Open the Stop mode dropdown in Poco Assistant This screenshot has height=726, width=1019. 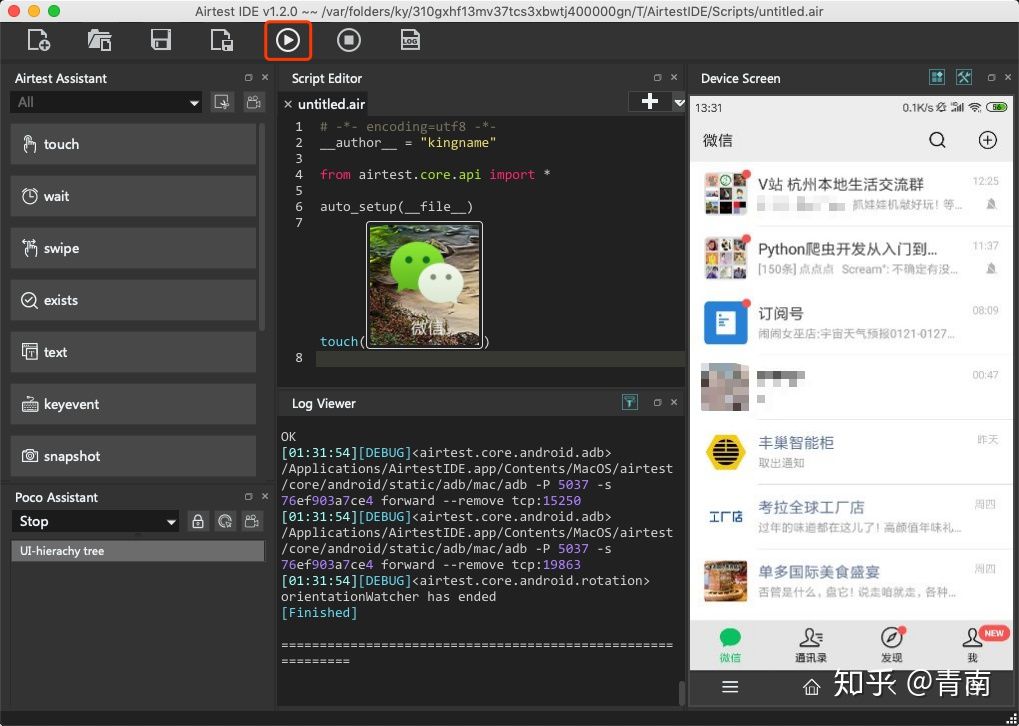[x=95, y=521]
